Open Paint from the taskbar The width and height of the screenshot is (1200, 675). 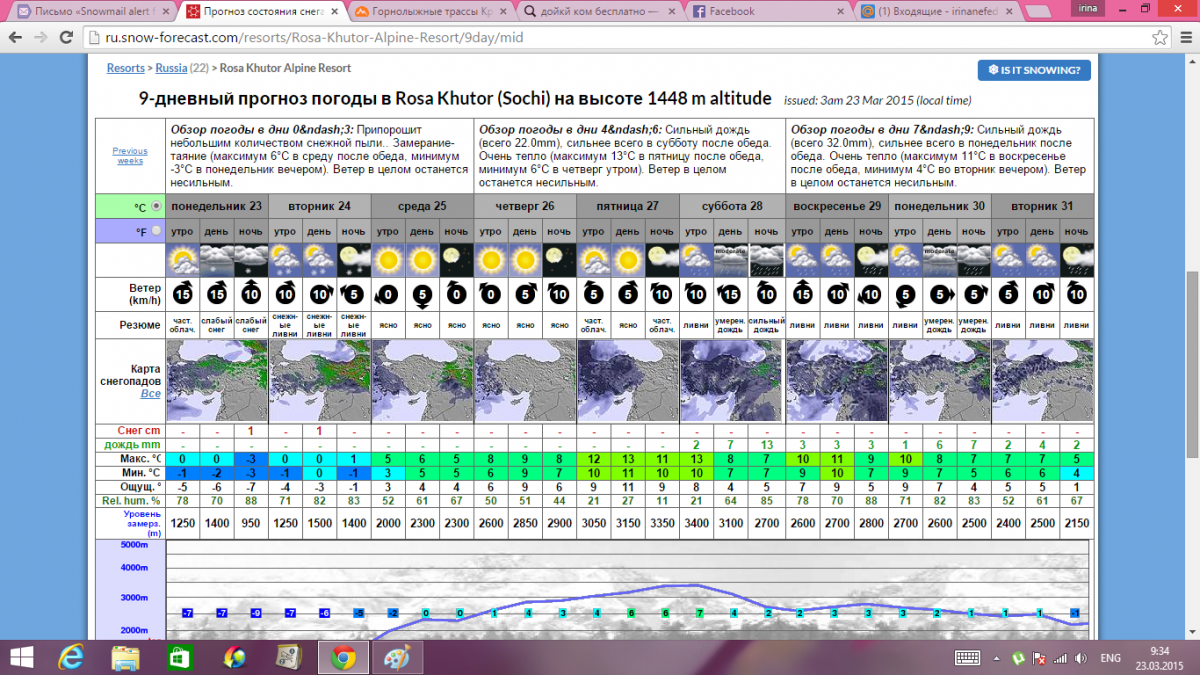click(397, 657)
